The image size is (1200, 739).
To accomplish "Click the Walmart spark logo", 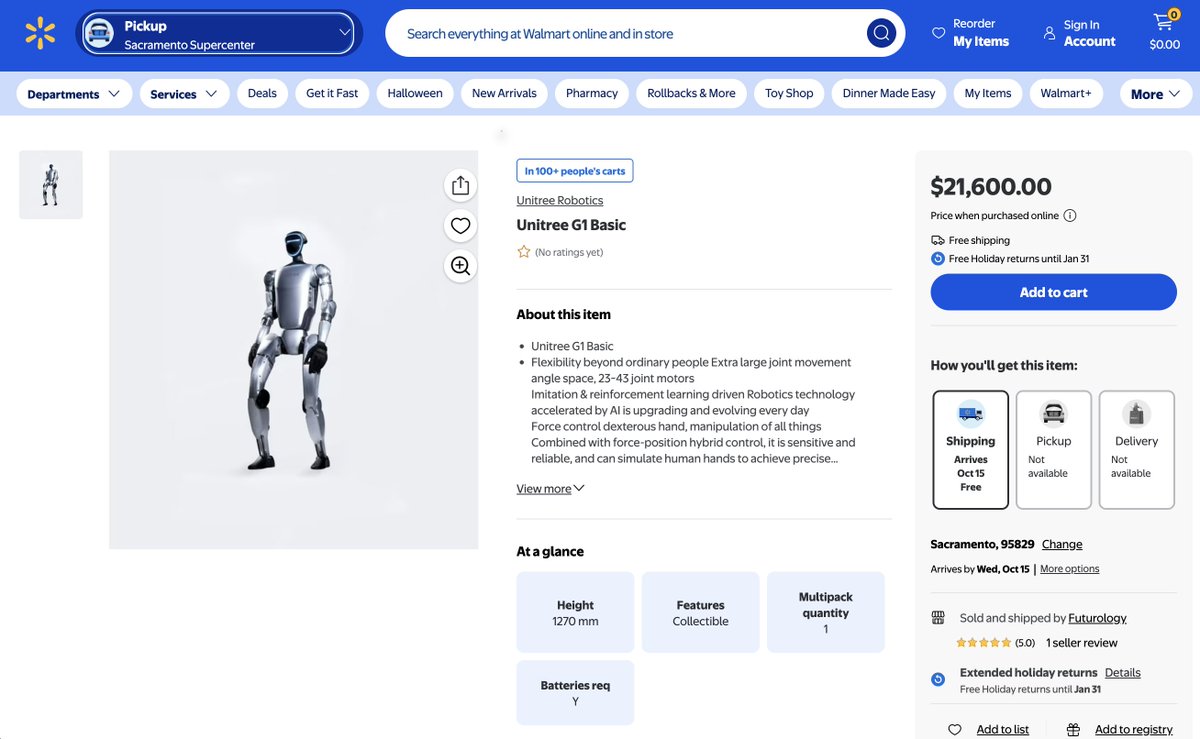I will click(40, 33).
